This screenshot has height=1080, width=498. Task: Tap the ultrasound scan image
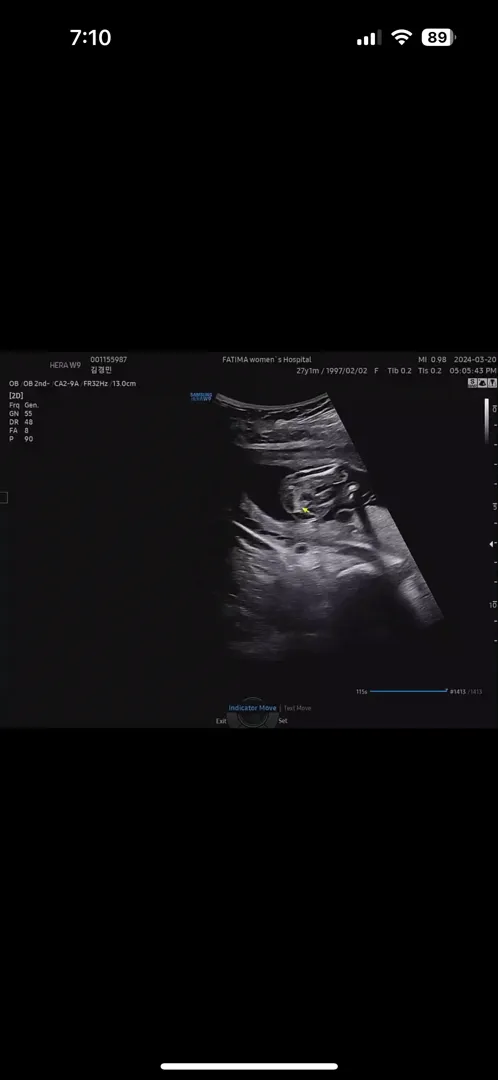click(328, 527)
